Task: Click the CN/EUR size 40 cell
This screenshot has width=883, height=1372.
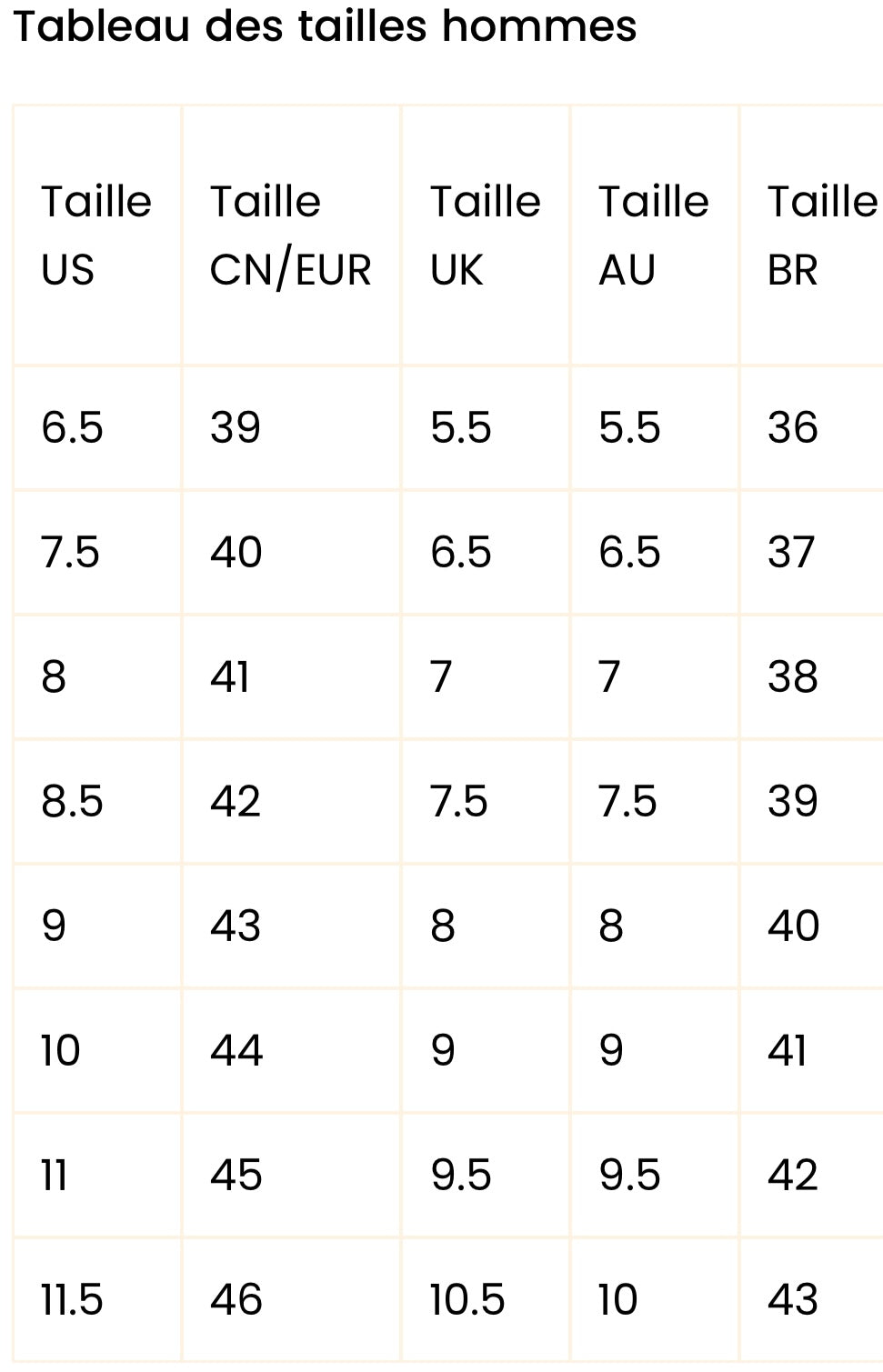Action: (x=291, y=552)
